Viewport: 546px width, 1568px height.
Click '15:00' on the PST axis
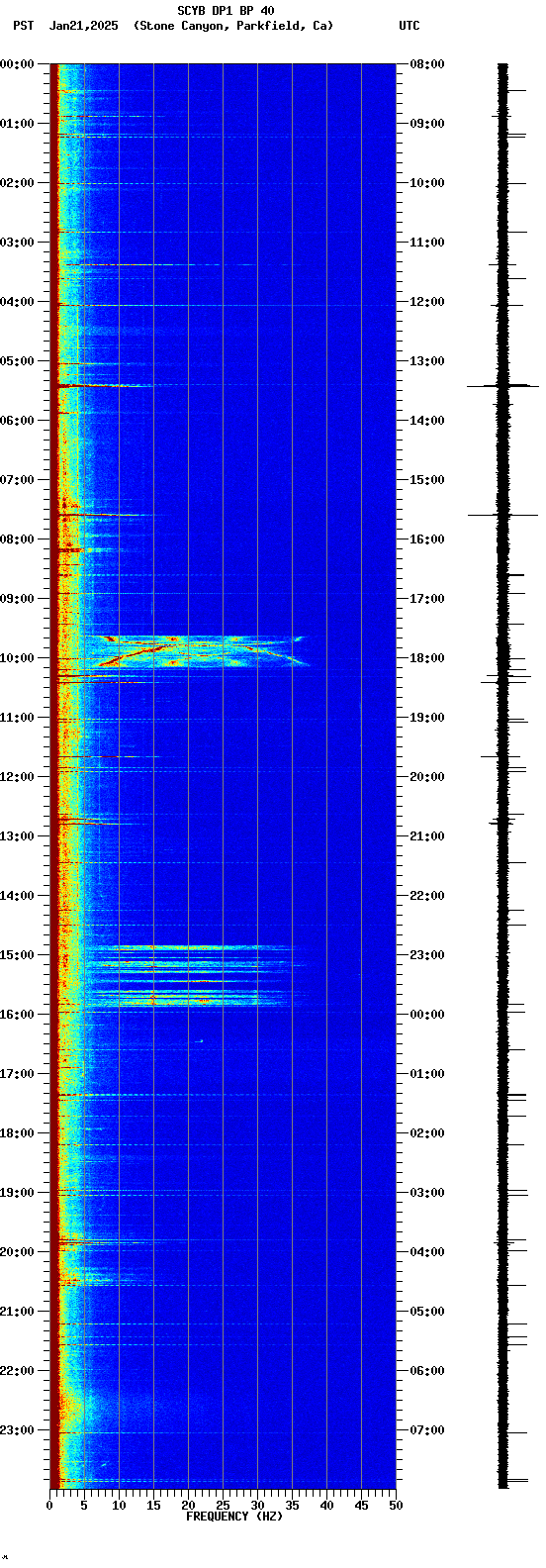[17, 955]
